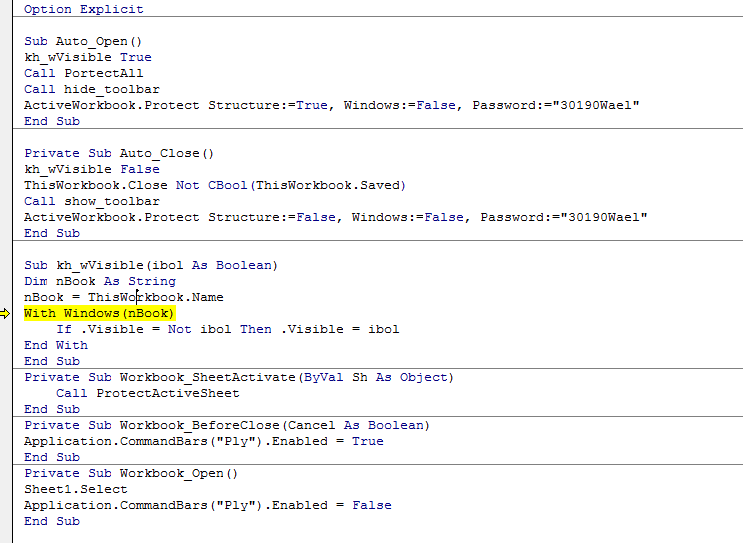The height and width of the screenshot is (543, 743).
Task: Click the Workbook_SheetActivate procedure declaration
Action: pos(239,377)
